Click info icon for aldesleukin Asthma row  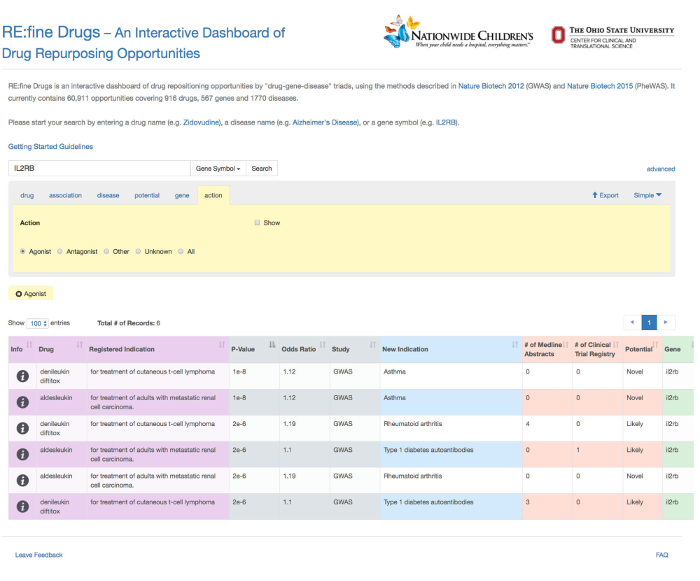click(20, 401)
